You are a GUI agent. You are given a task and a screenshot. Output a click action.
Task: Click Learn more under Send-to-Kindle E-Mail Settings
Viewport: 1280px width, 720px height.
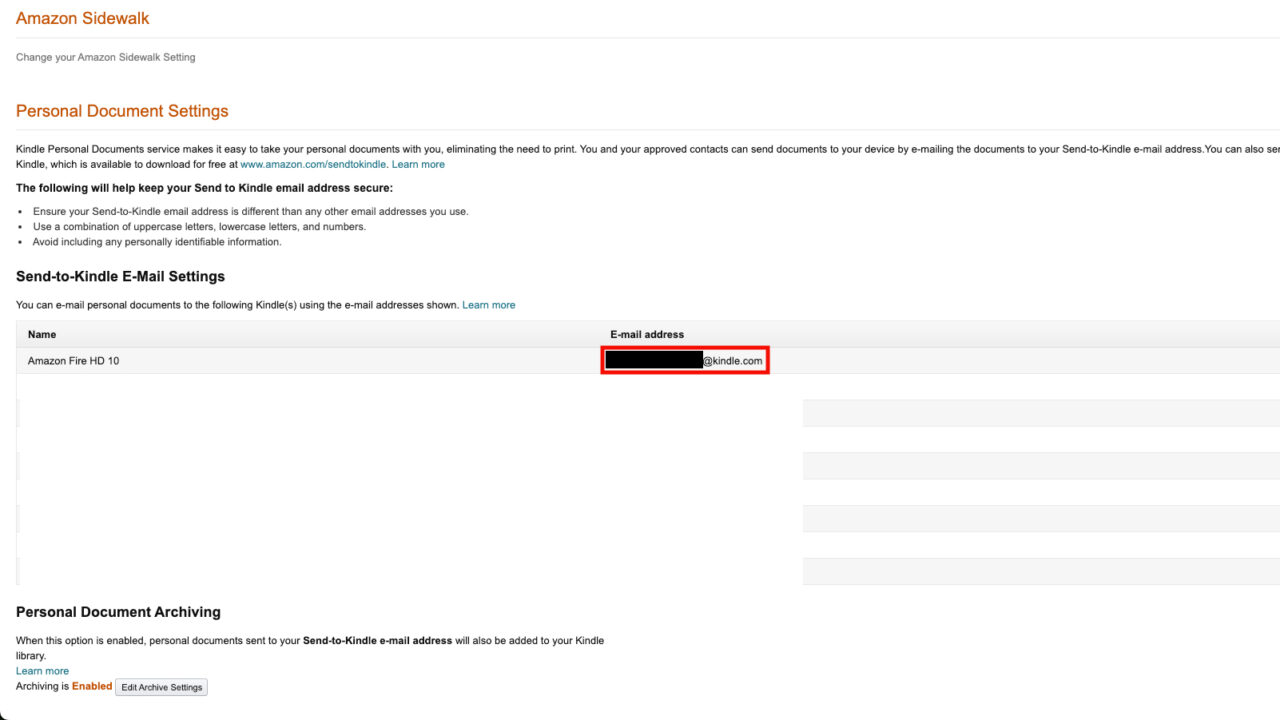click(x=488, y=304)
